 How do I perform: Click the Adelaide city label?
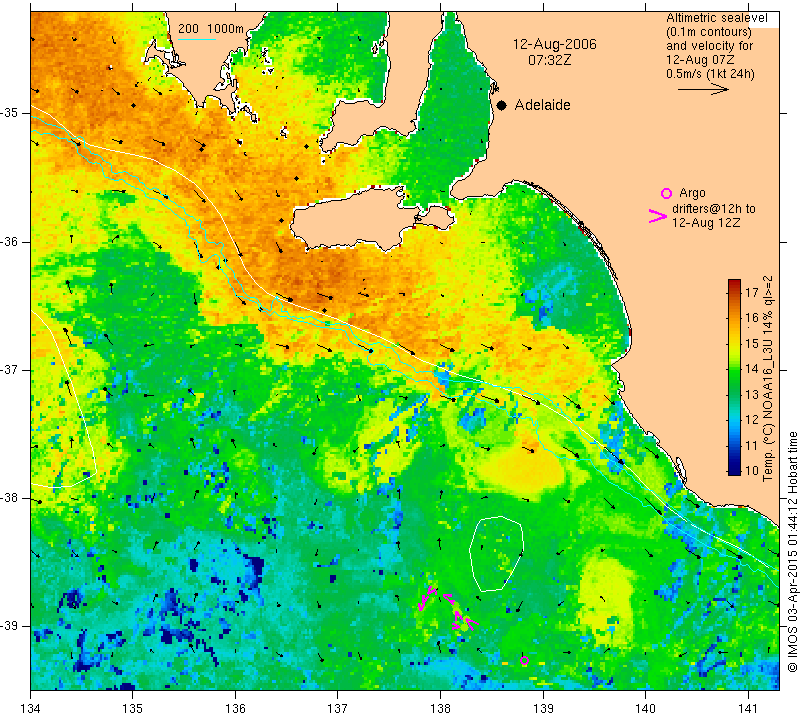(x=542, y=105)
